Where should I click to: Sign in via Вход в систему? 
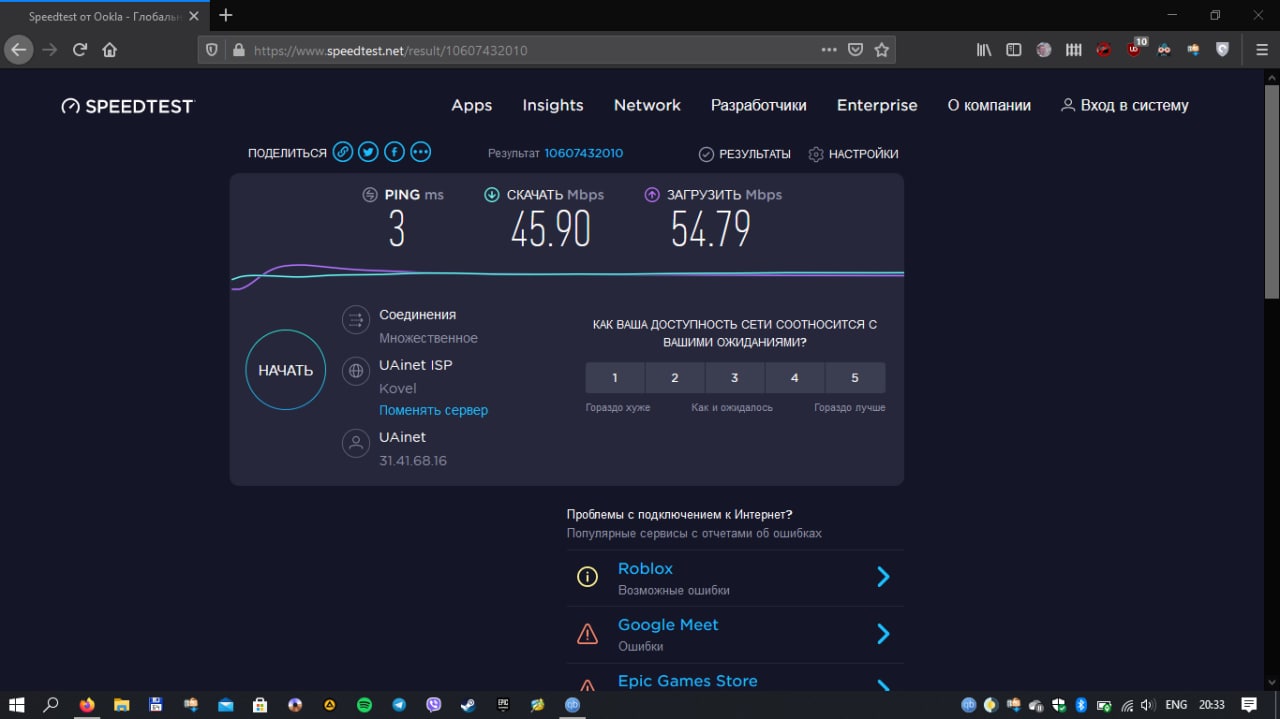tap(1125, 105)
